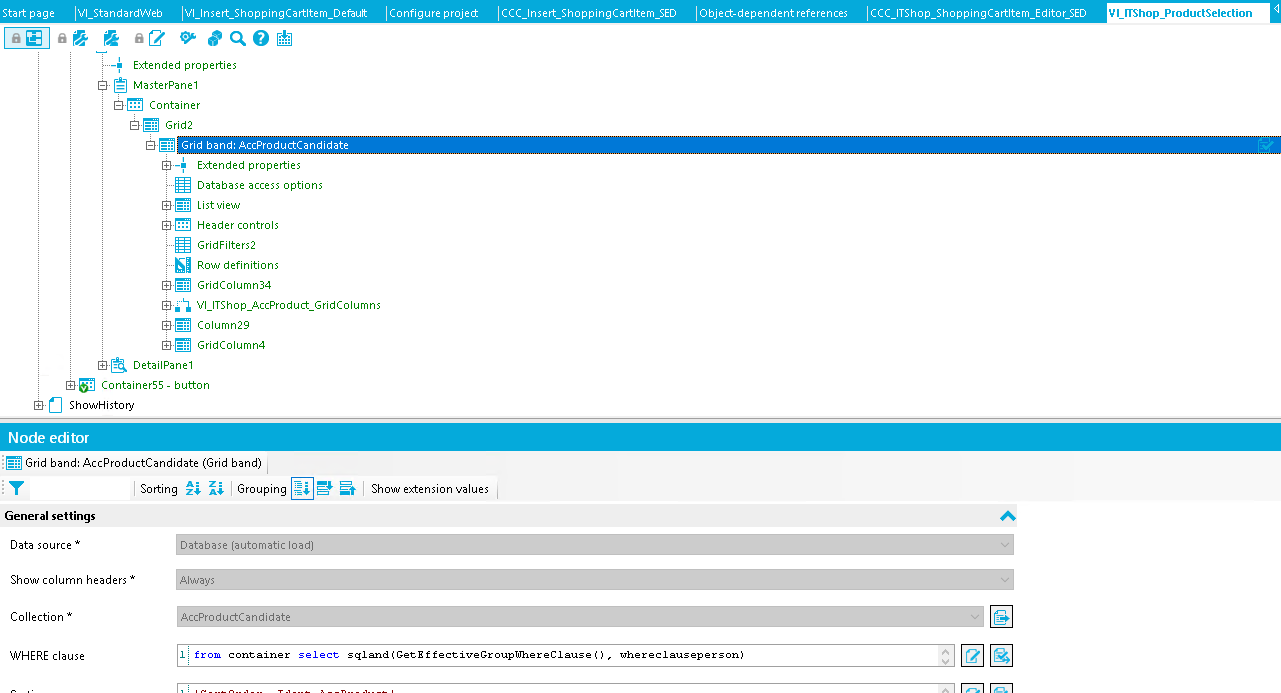Viewport: 1281px width, 693px height.
Task: Expand the DetailPane1 tree node
Action: (x=102, y=365)
